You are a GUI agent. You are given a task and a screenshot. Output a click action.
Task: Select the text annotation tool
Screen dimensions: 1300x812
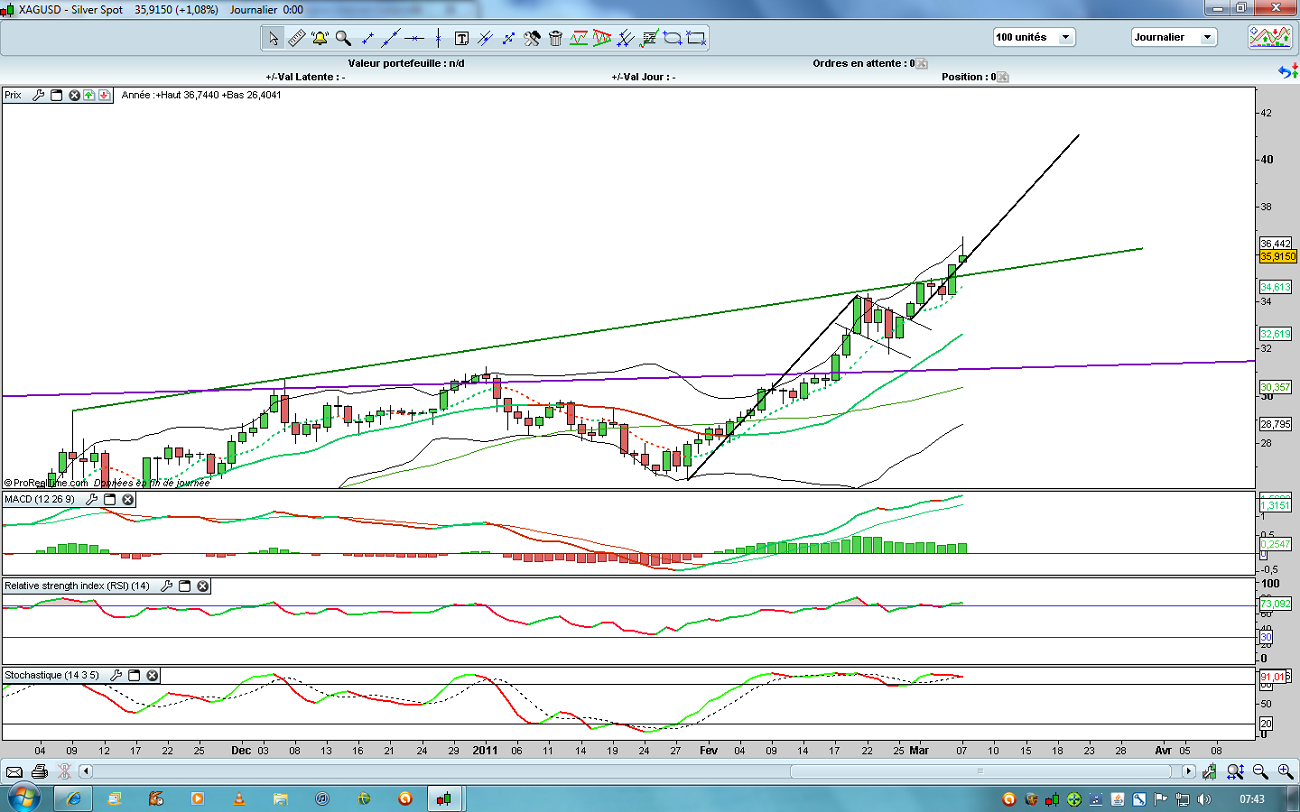[461, 38]
